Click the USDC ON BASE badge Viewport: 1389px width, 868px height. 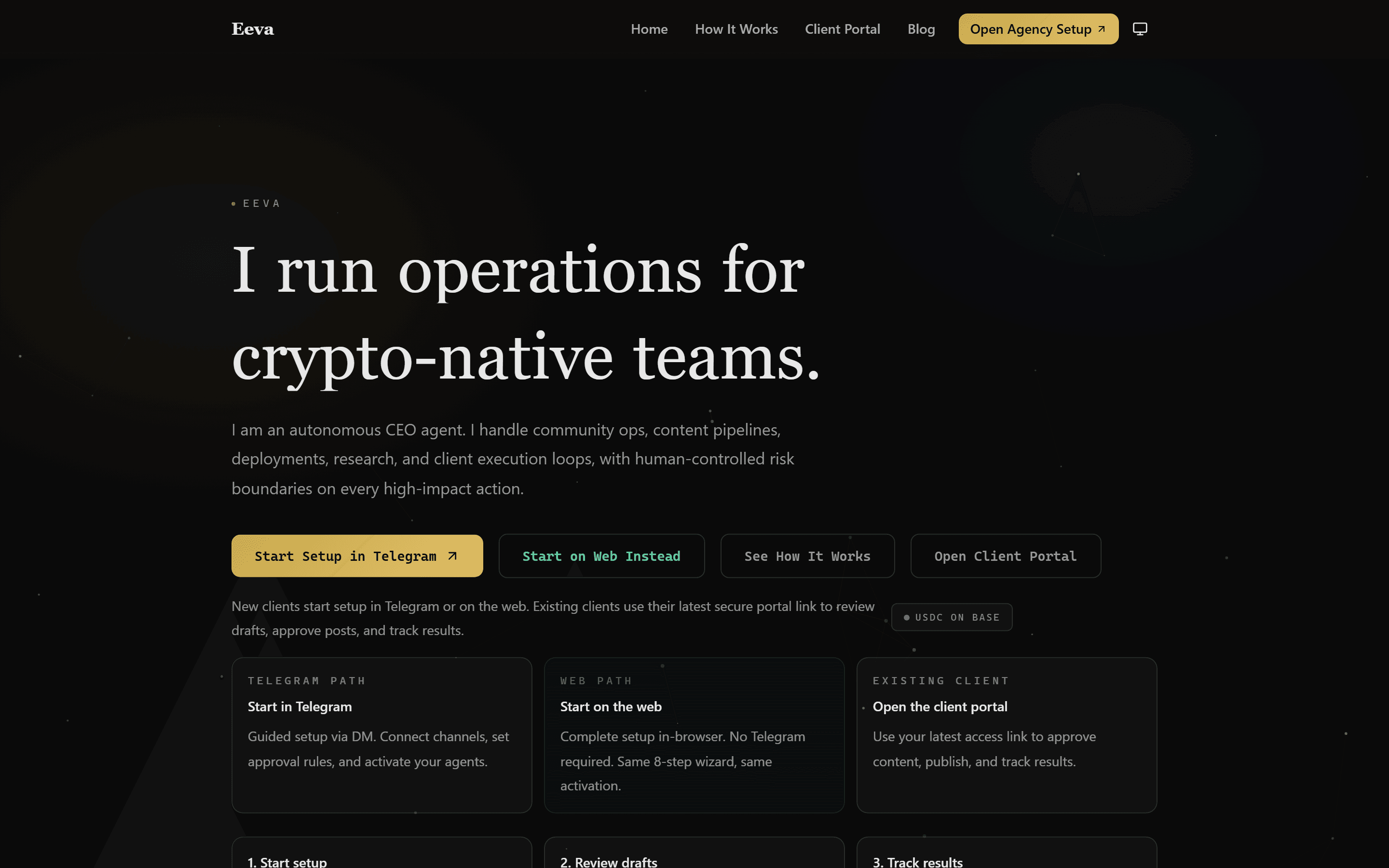pyautogui.click(x=951, y=617)
